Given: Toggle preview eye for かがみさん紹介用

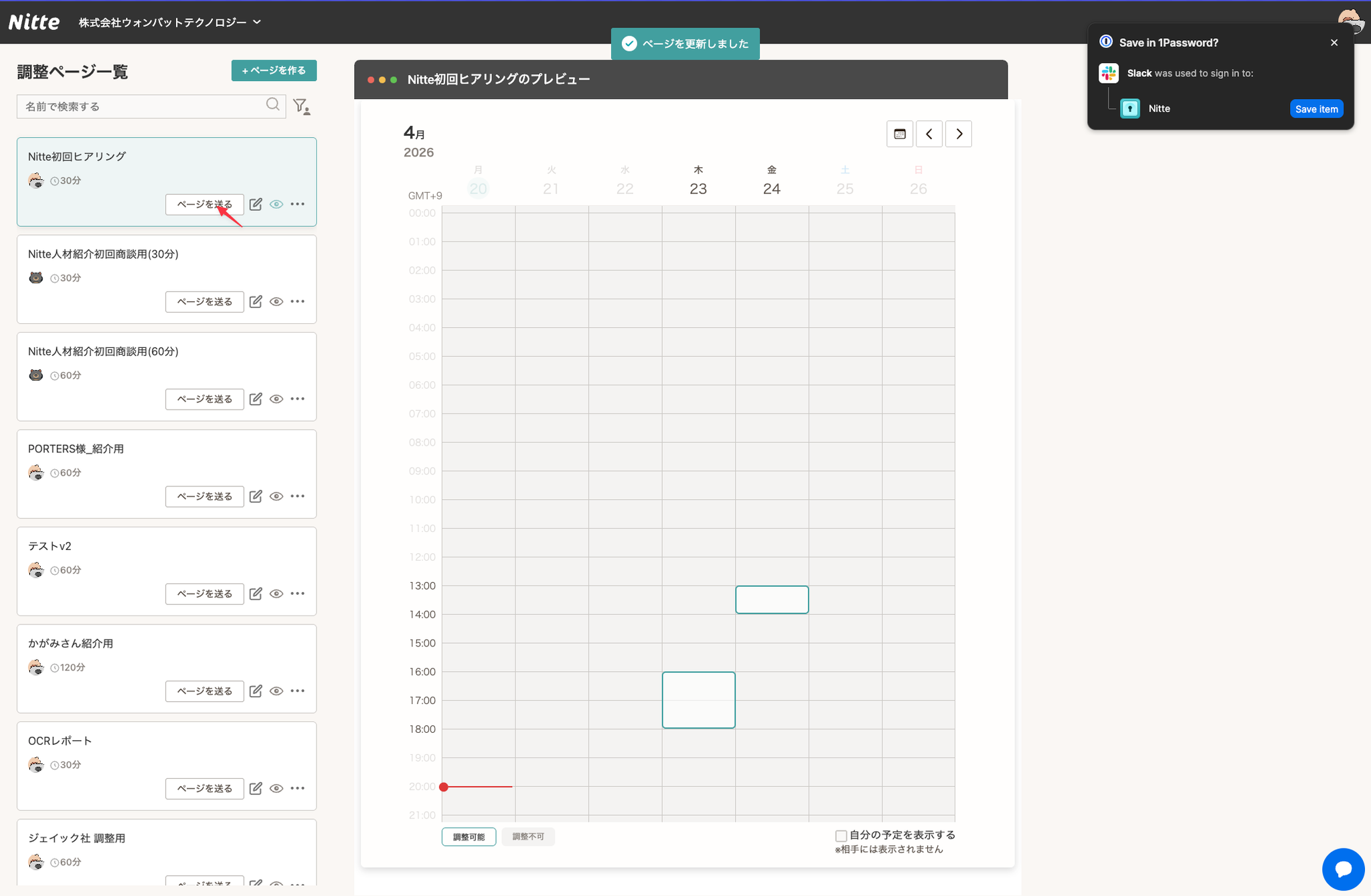Looking at the screenshot, I should (276, 691).
